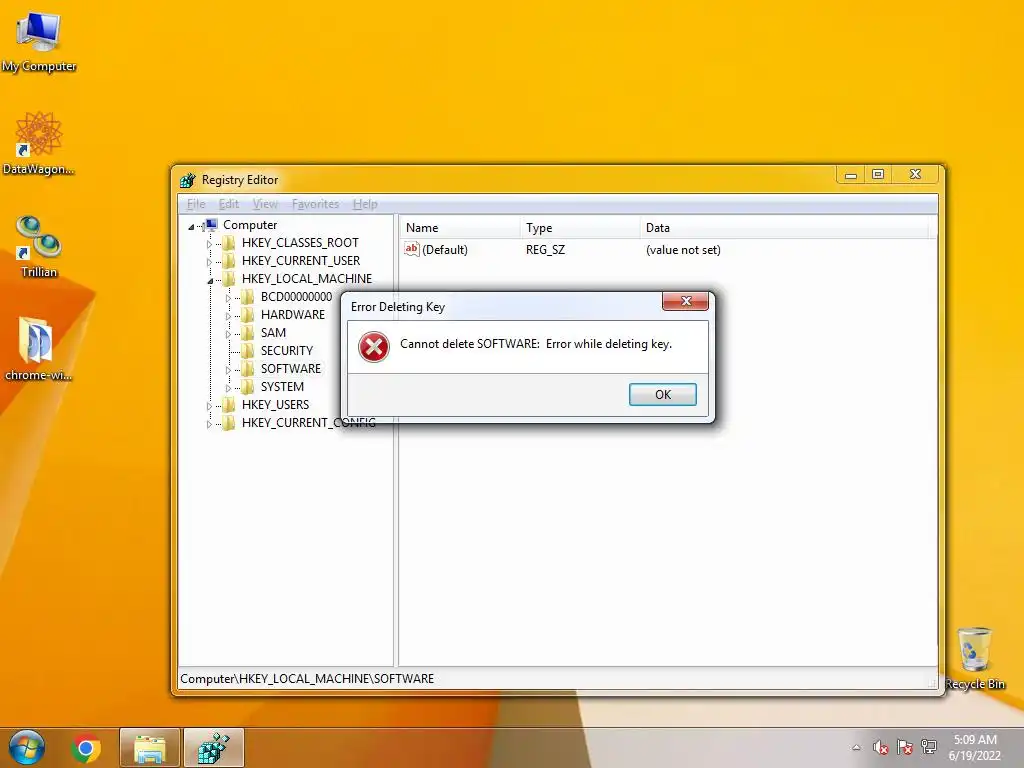Image resolution: width=1024 pixels, height=768 pixels.
Task: Minimize the Registry Editor window
Action: 850,174
